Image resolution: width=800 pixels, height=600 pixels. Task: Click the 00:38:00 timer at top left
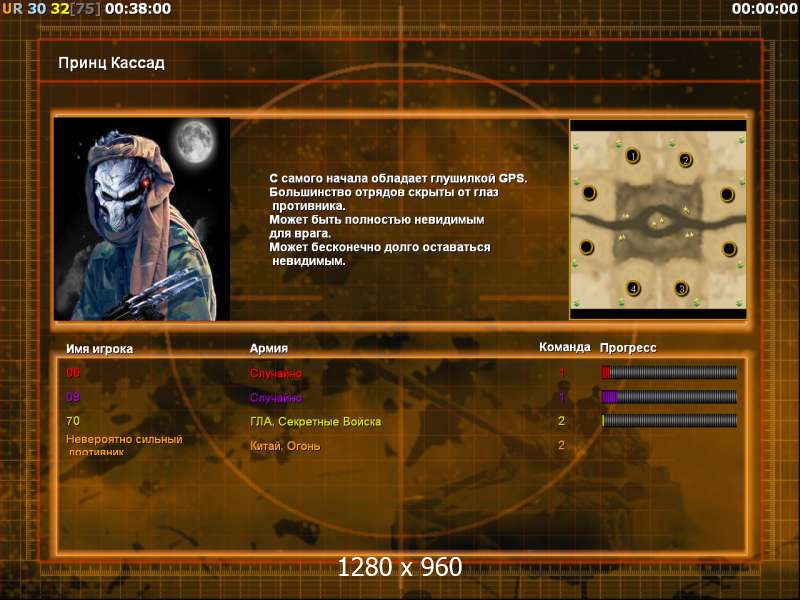[138, 9]
